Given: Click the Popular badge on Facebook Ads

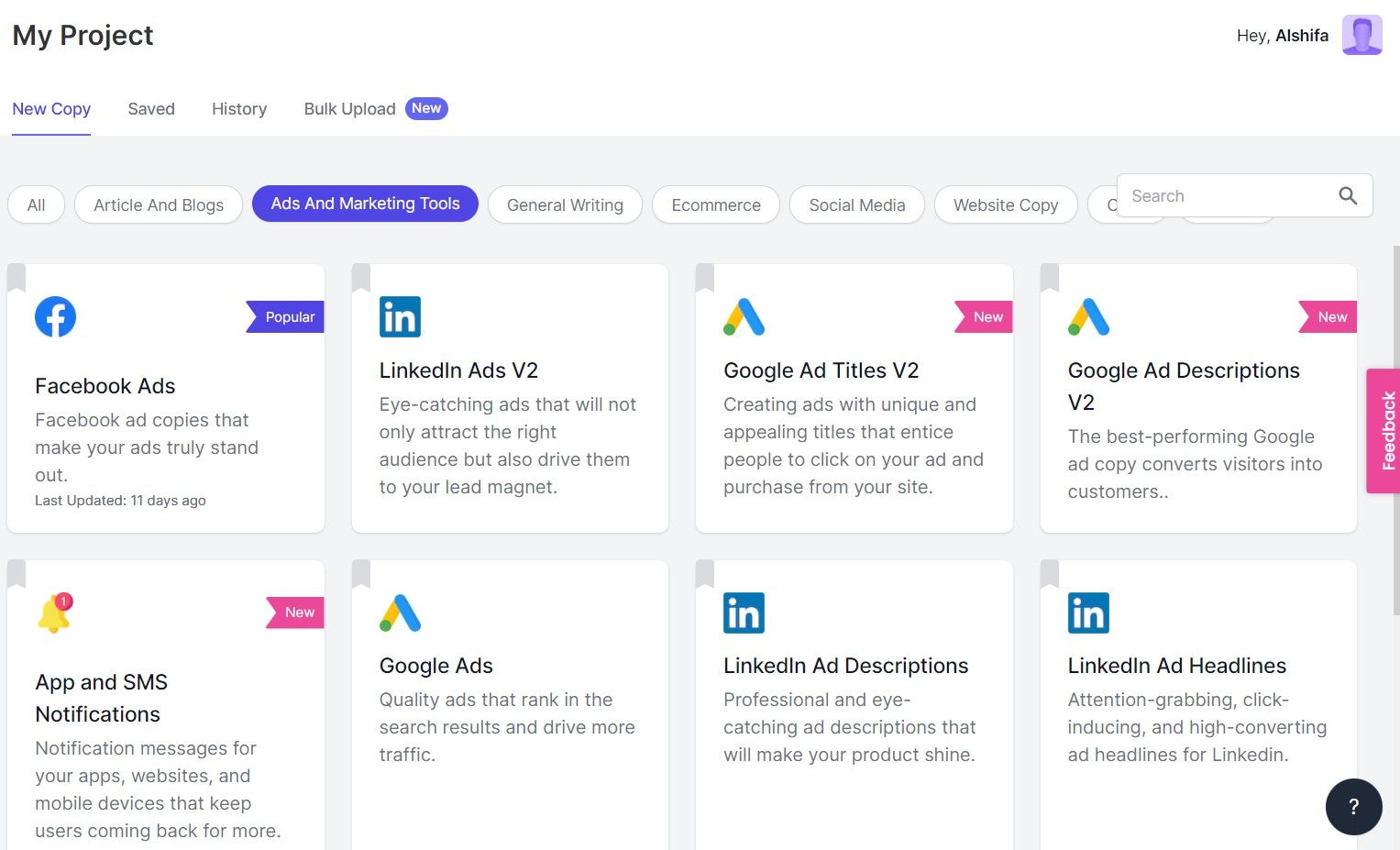Looking at the screenshot, I should pos(285,317).
